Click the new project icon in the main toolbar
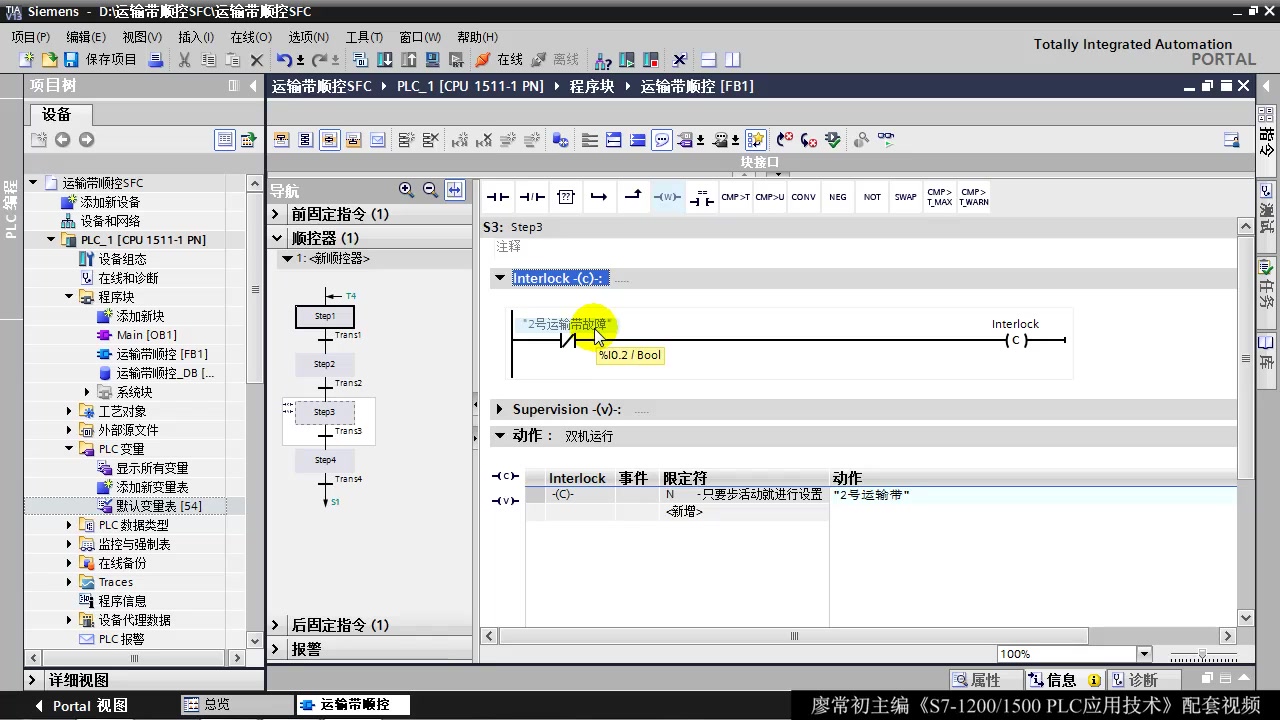Viewport: 1280px width, 720px height. click(x=27, y=60)
